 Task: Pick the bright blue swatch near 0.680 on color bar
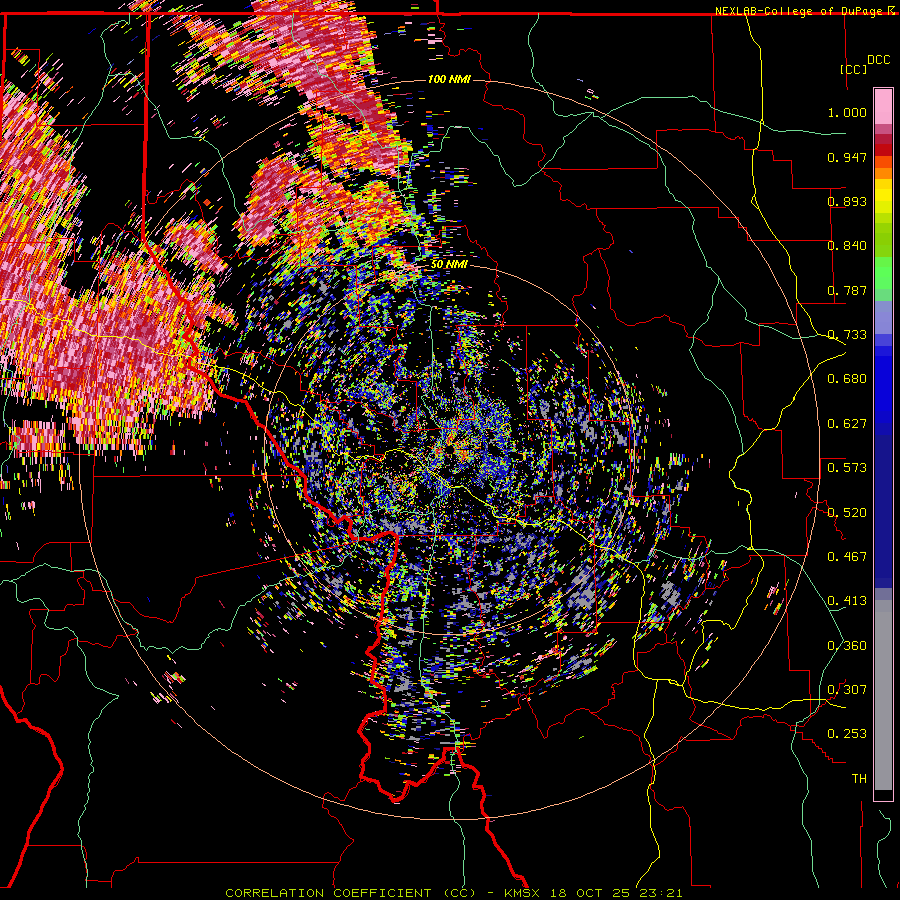[x=883, y=385]
